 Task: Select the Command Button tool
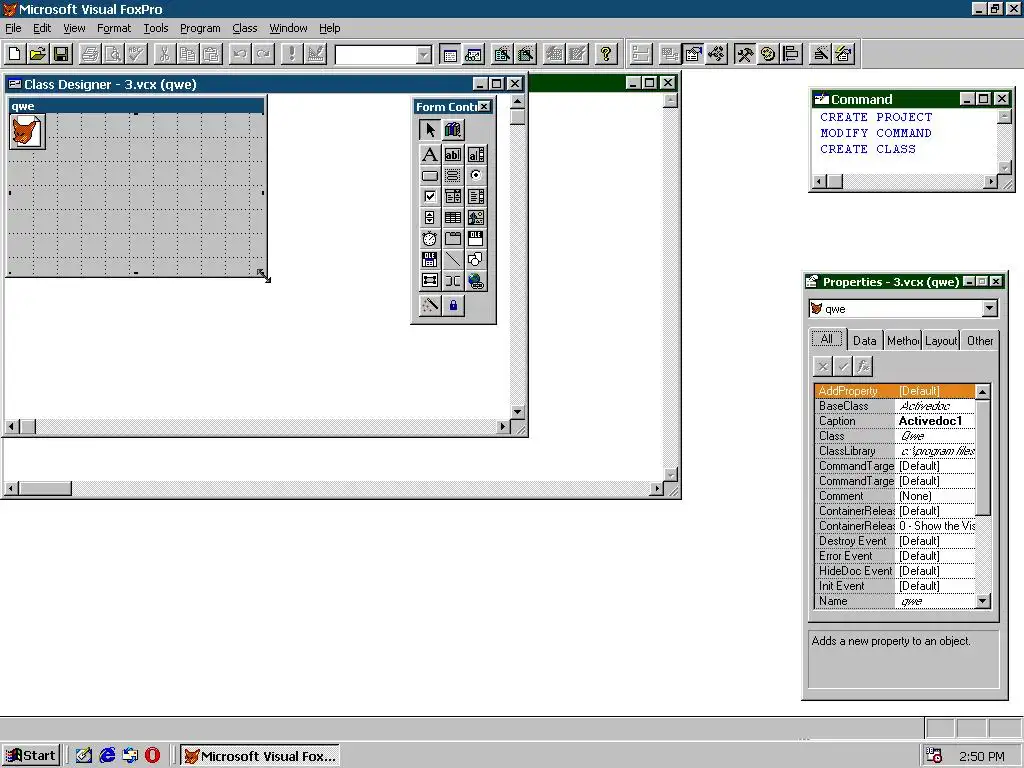point(429,176)
